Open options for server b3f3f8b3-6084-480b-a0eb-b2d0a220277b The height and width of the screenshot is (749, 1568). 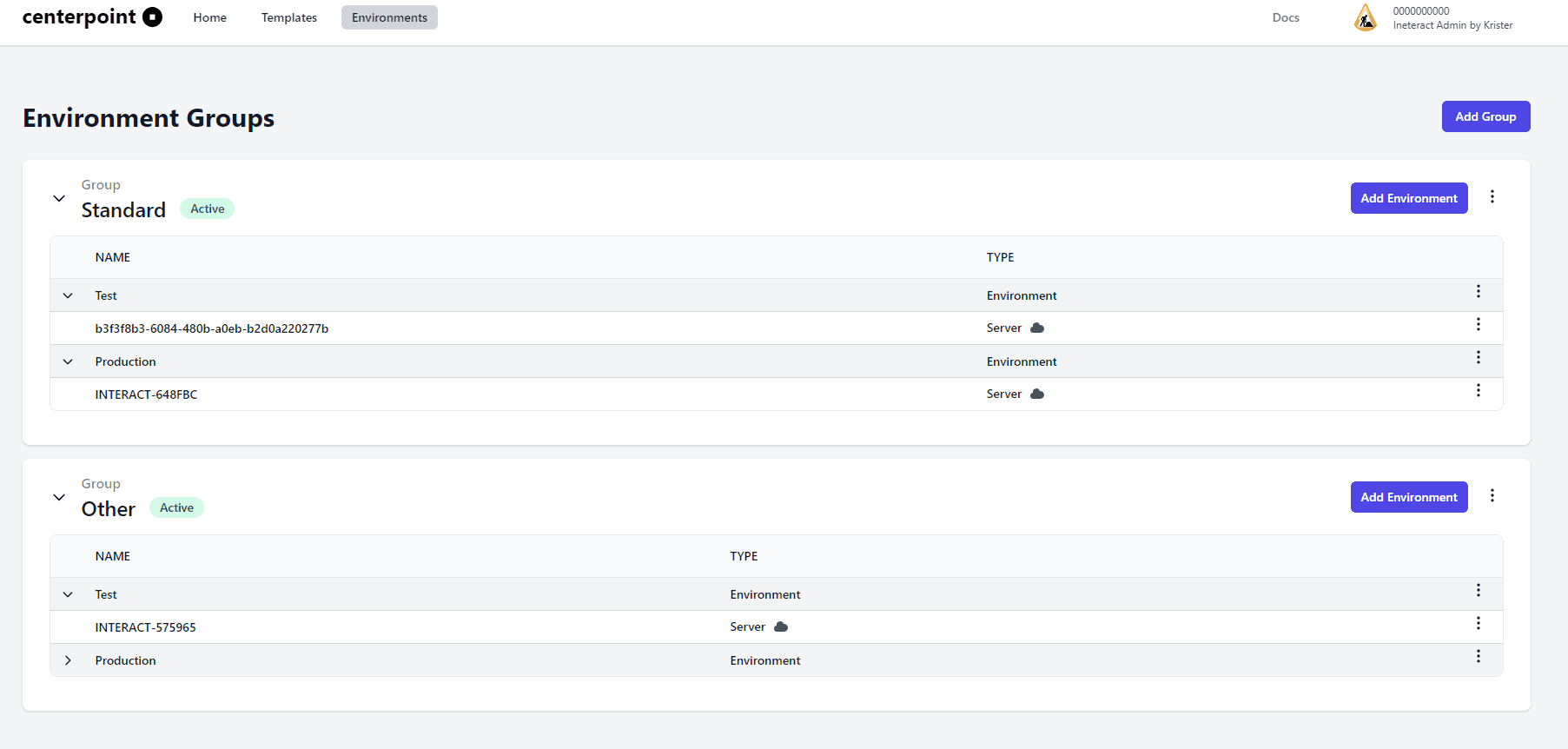[1478, 325]
